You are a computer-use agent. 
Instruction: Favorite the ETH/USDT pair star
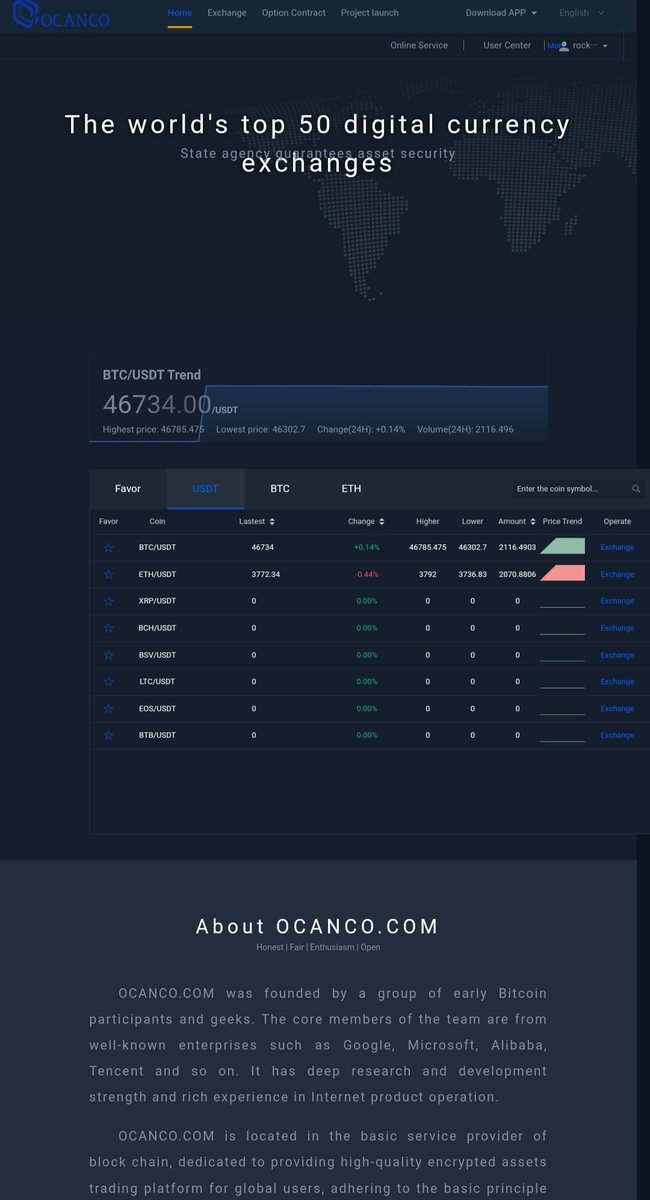[108, 574]
